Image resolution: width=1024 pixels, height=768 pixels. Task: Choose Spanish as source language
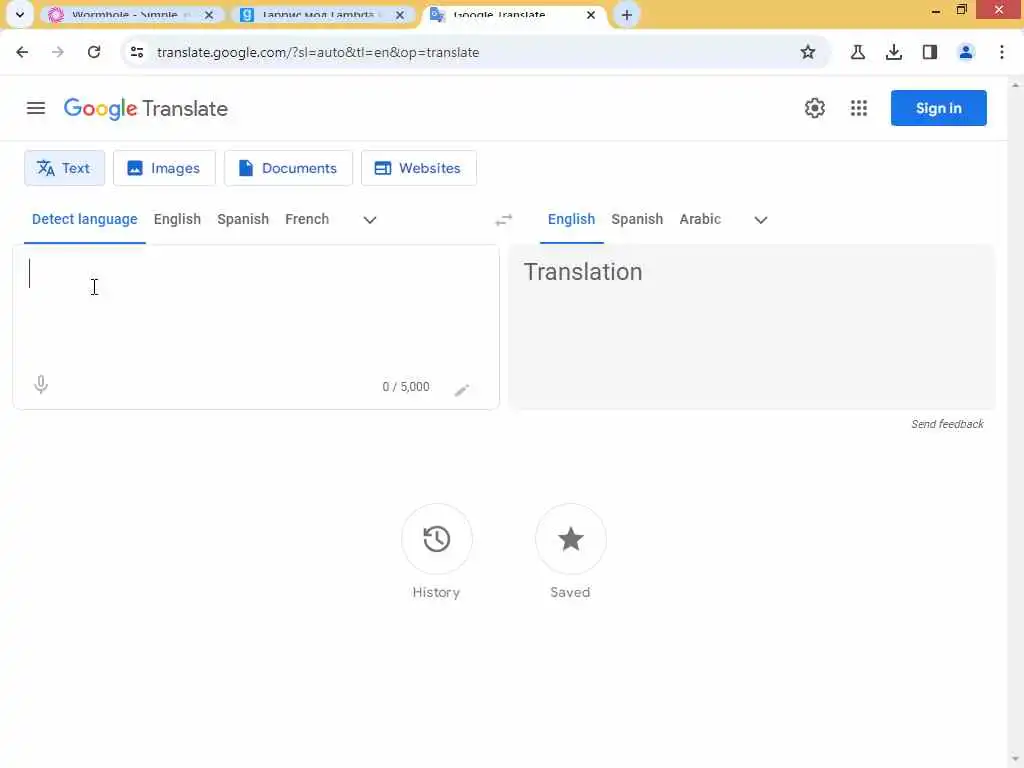coord(243,219)
